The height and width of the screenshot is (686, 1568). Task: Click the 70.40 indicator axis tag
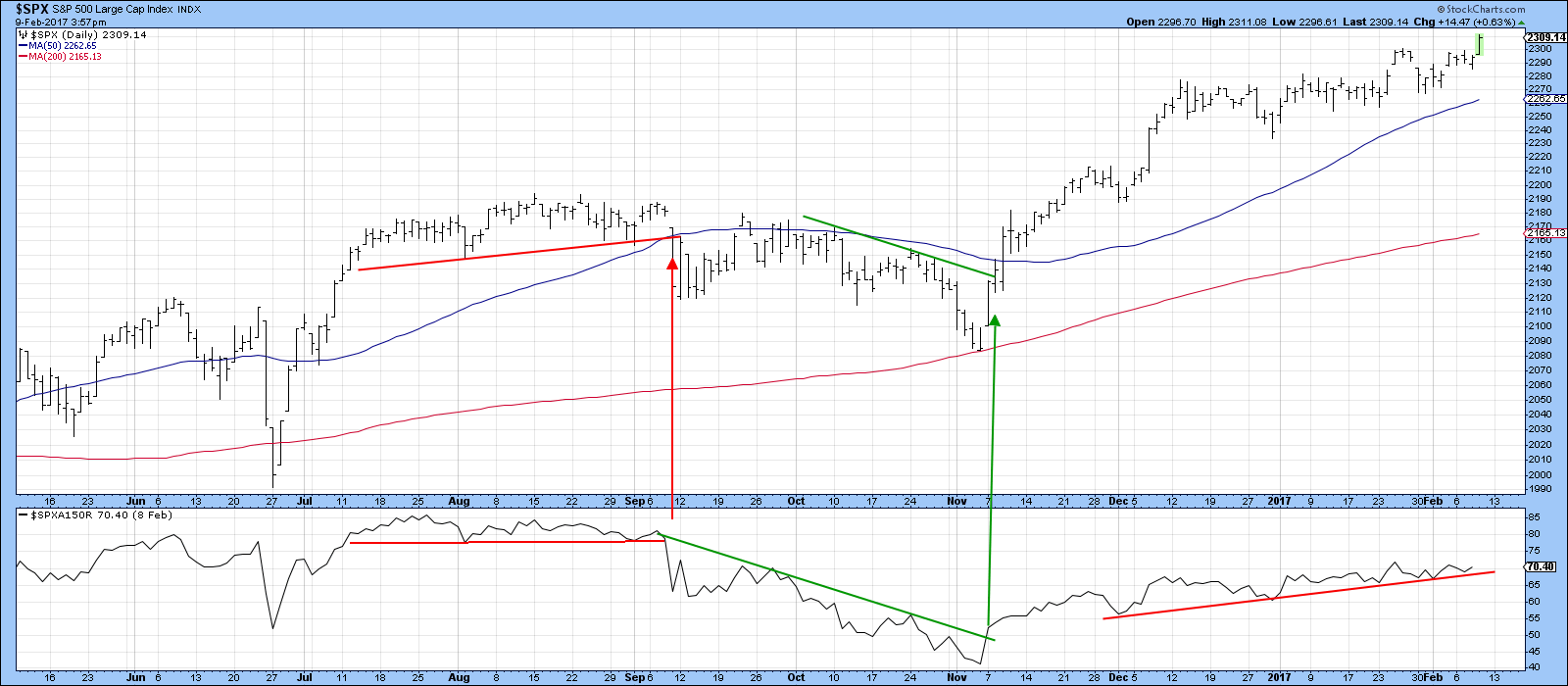pos(1542,567)
